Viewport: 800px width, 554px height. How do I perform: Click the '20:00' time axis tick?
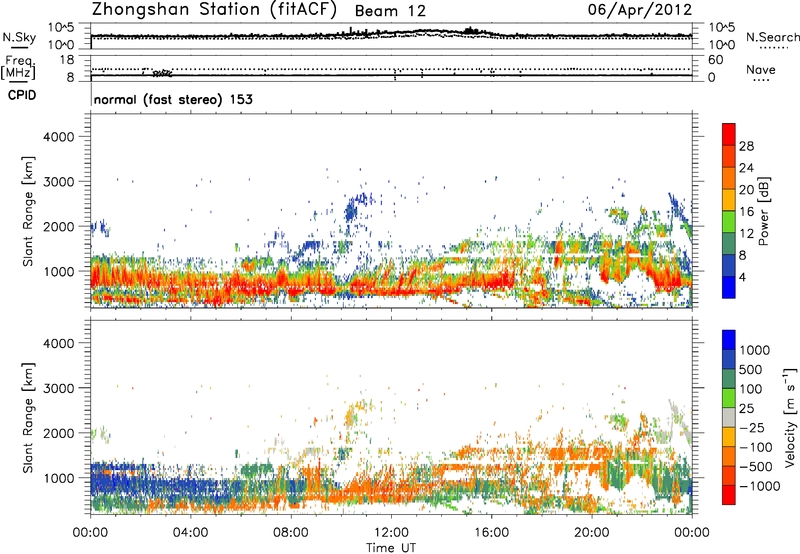point(592,533)
